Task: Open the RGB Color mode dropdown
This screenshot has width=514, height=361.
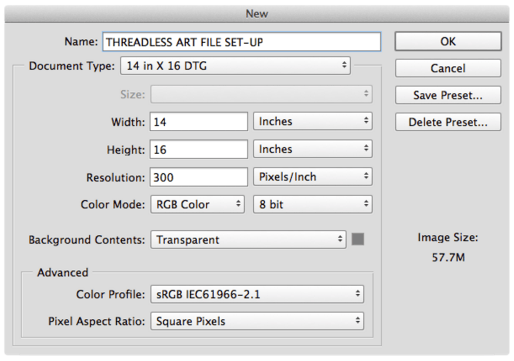Action: (197, 204)
